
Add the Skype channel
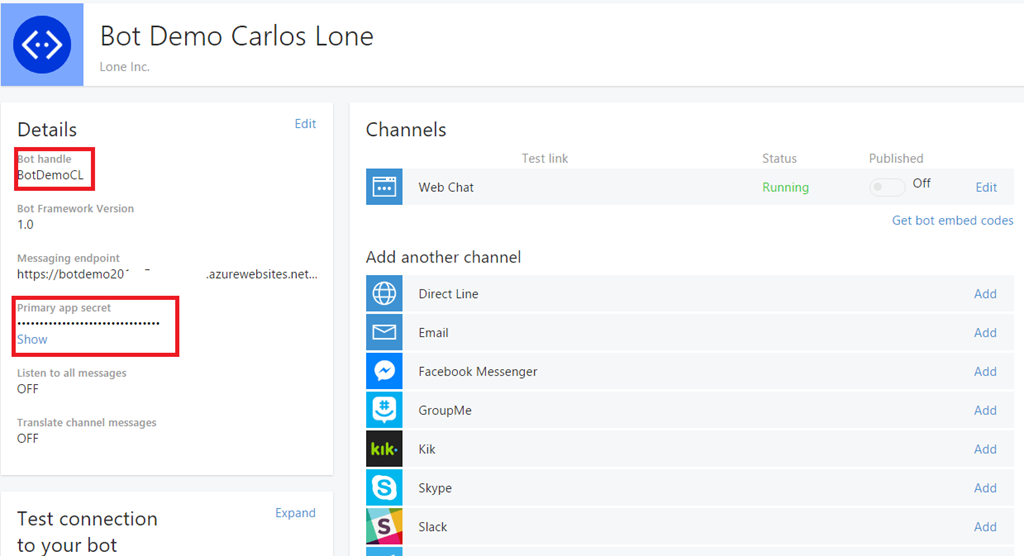point(985,488)
